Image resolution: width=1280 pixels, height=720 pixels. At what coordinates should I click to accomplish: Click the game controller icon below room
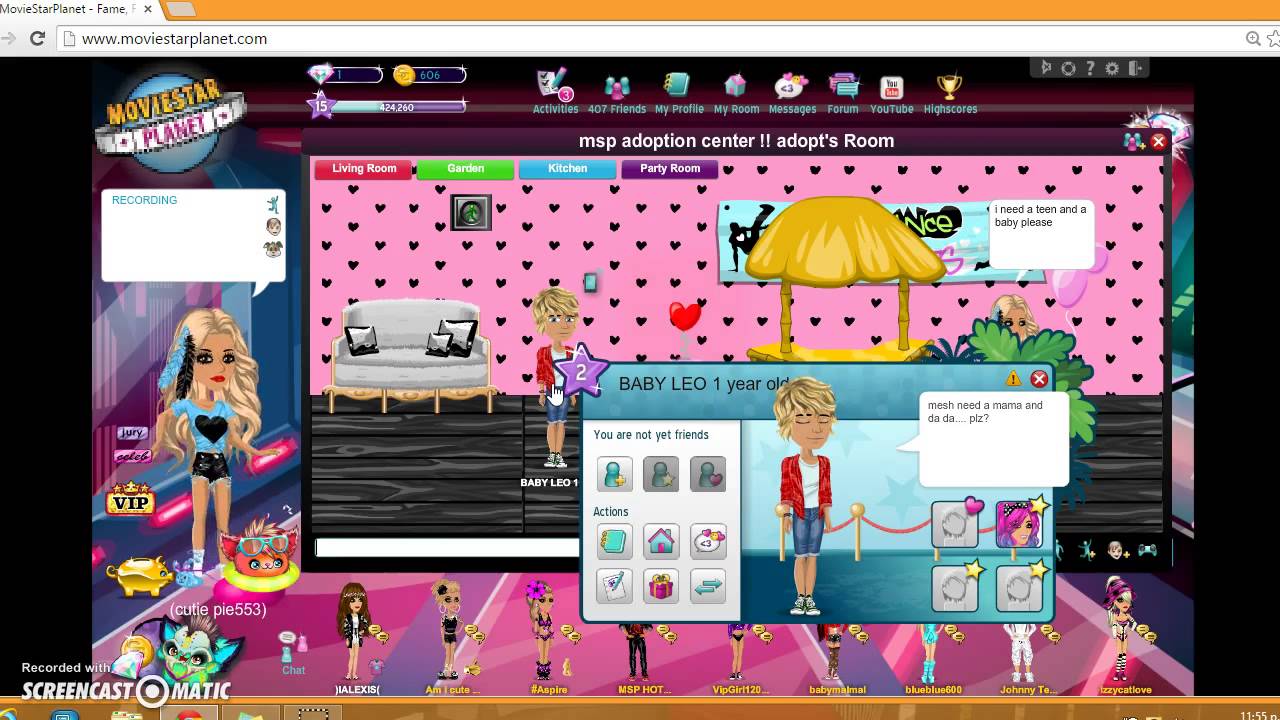1147,550
